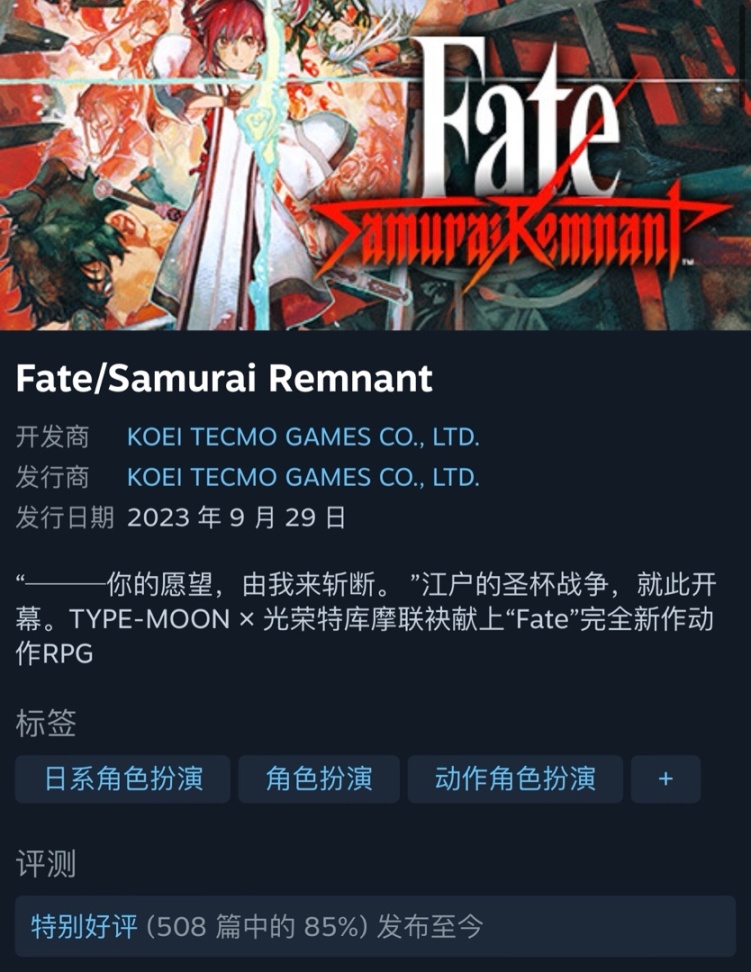Click the Fate/Samurai Remnant title heading

pos(224,378)
